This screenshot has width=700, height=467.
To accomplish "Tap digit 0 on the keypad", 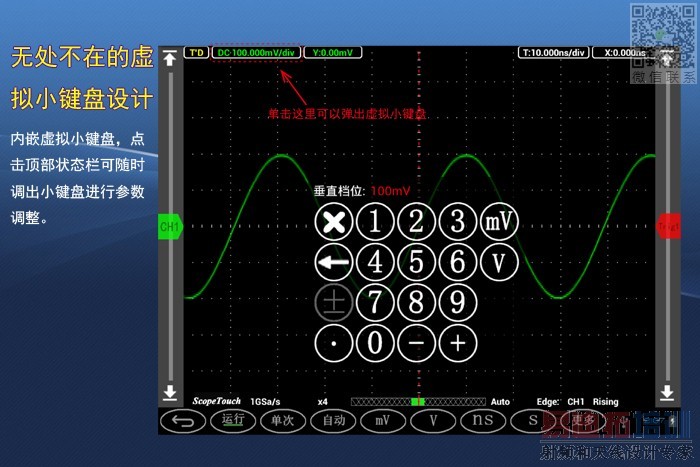I will pyautogui.click(x=375, y=343).
